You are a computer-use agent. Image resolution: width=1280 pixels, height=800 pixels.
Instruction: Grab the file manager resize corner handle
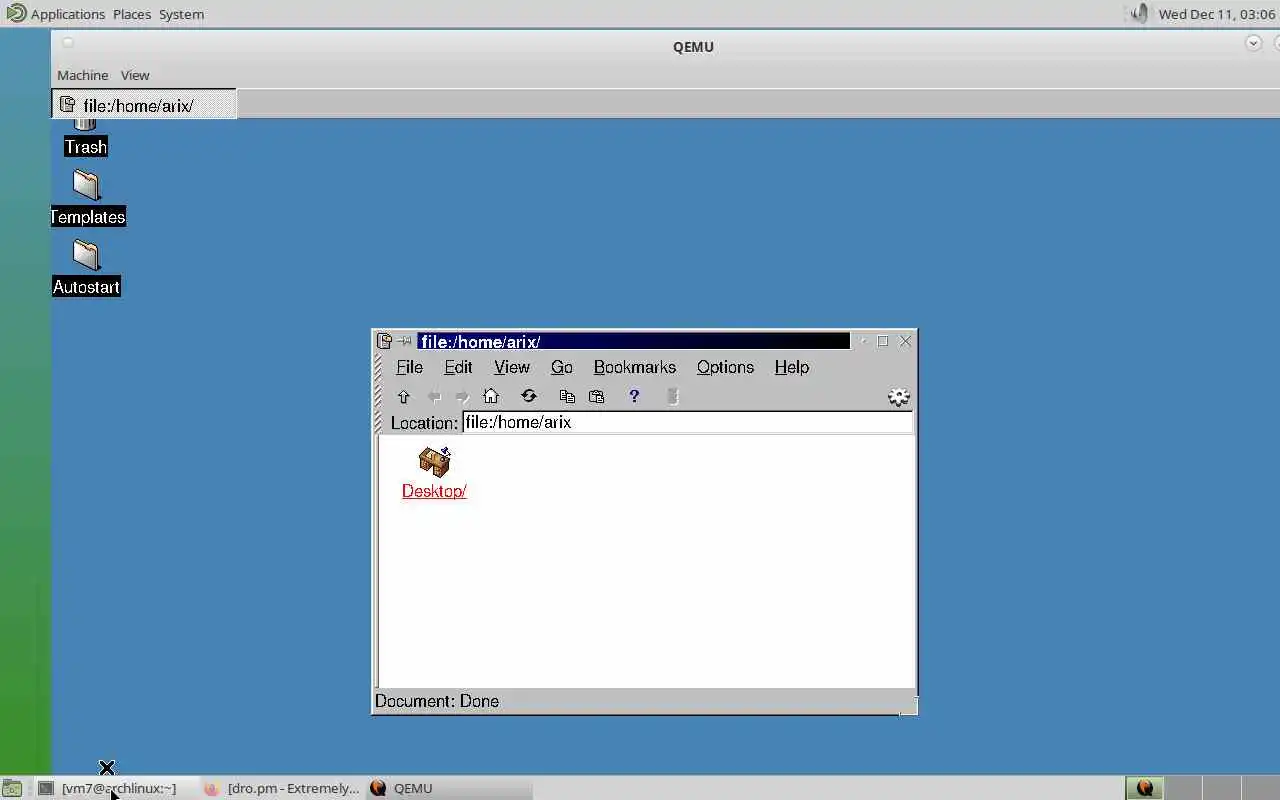point(909,706)
